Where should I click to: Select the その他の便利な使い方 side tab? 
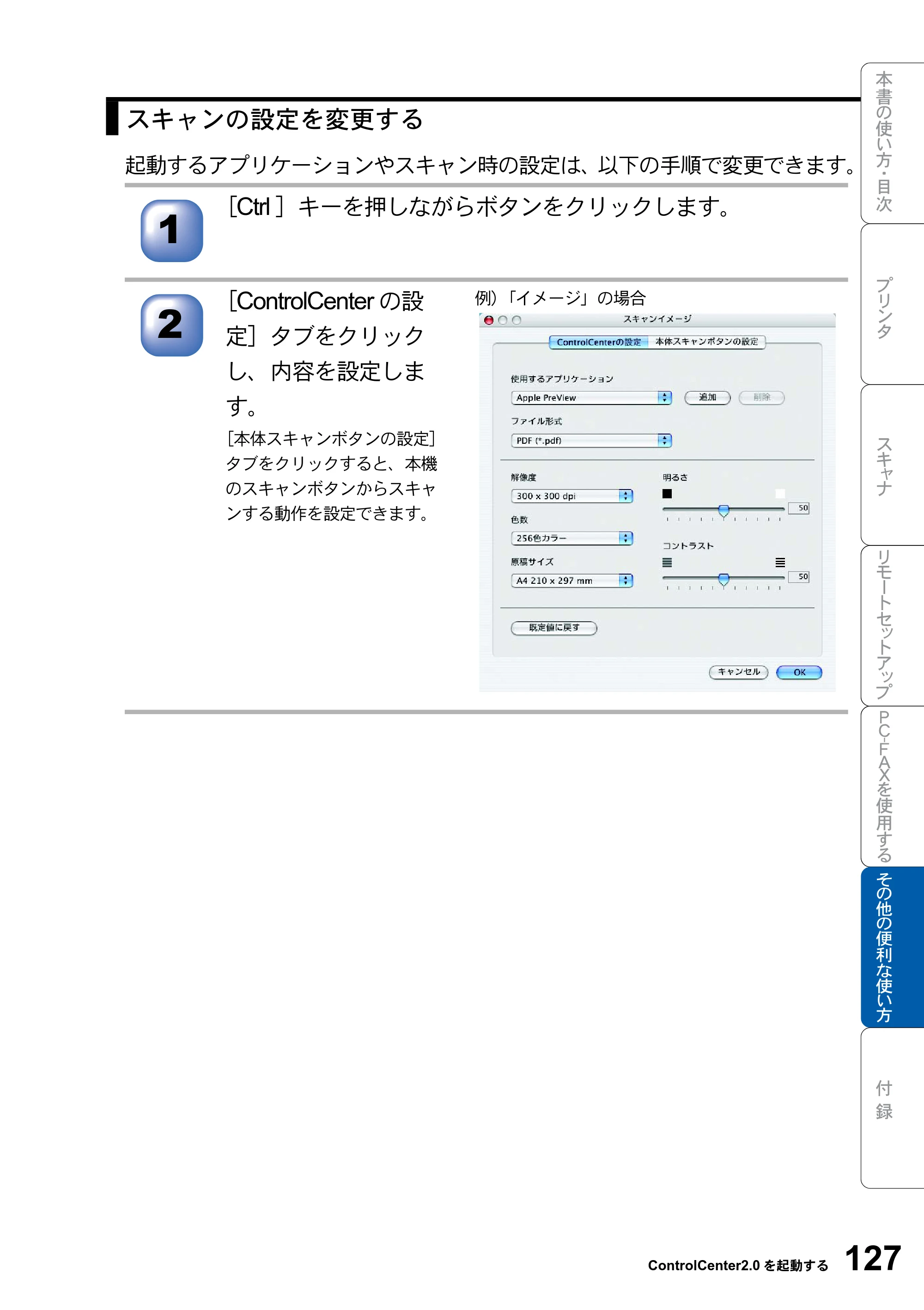click(x=892, y=947)
